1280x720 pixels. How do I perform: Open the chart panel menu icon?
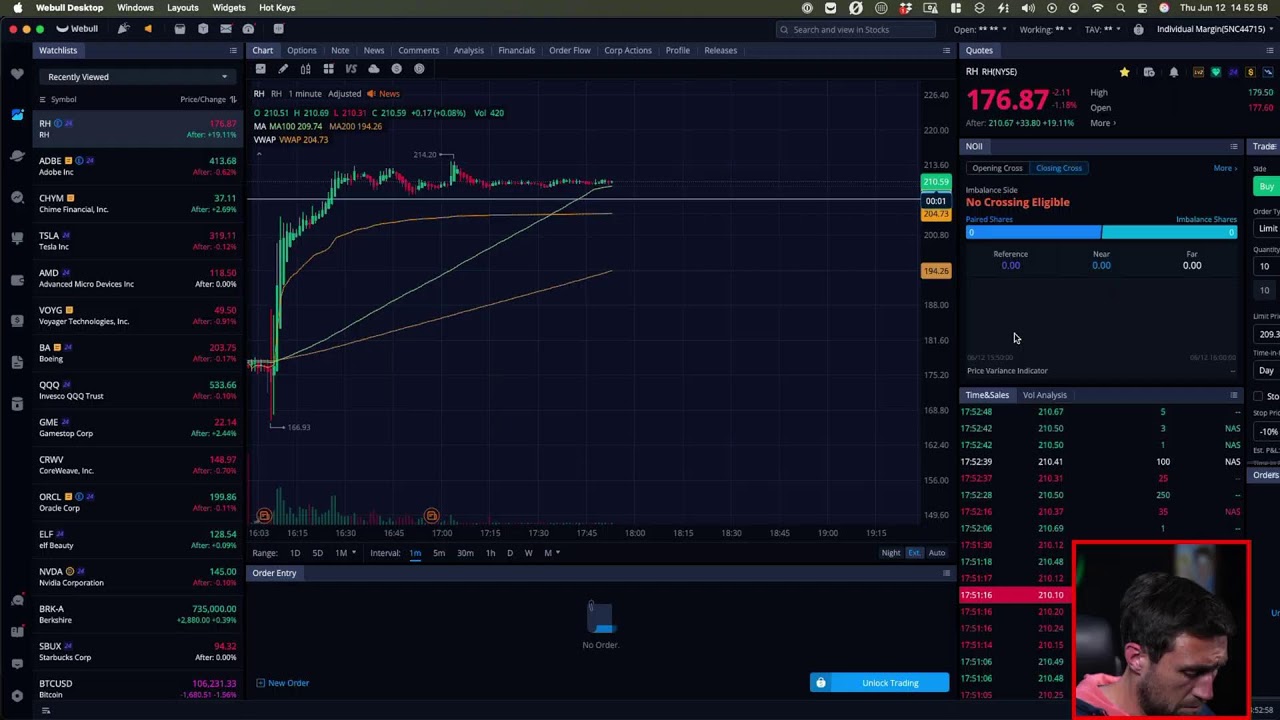(x=946, y=50)
